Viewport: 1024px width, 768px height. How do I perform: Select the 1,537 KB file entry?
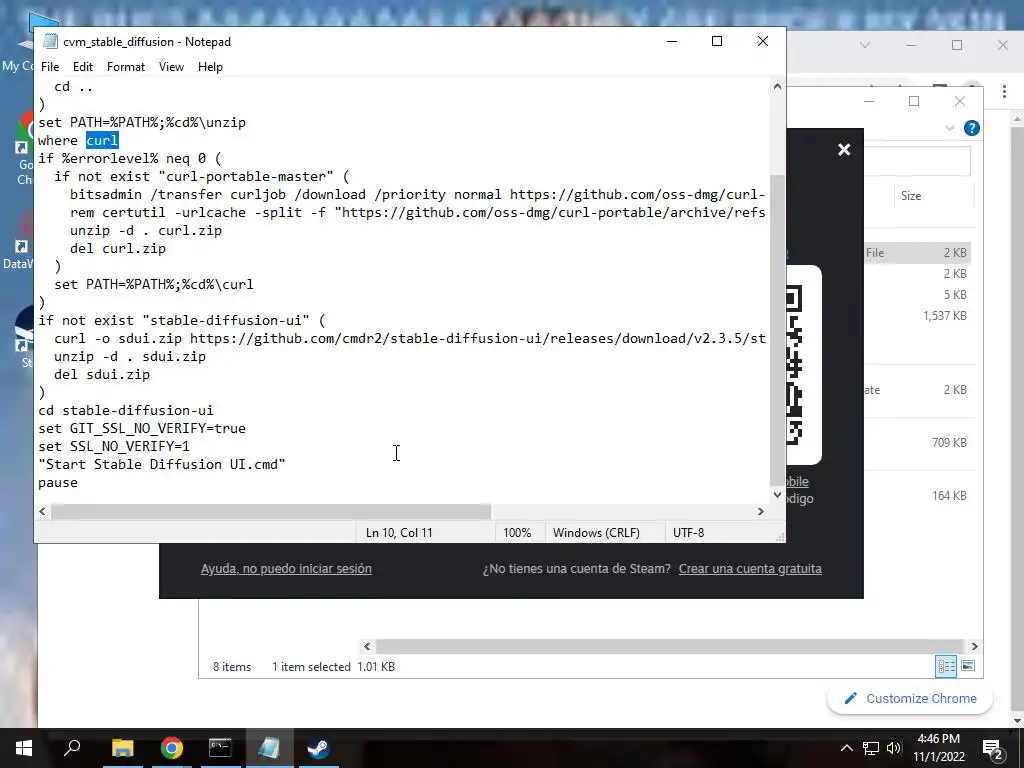point(944,316)
